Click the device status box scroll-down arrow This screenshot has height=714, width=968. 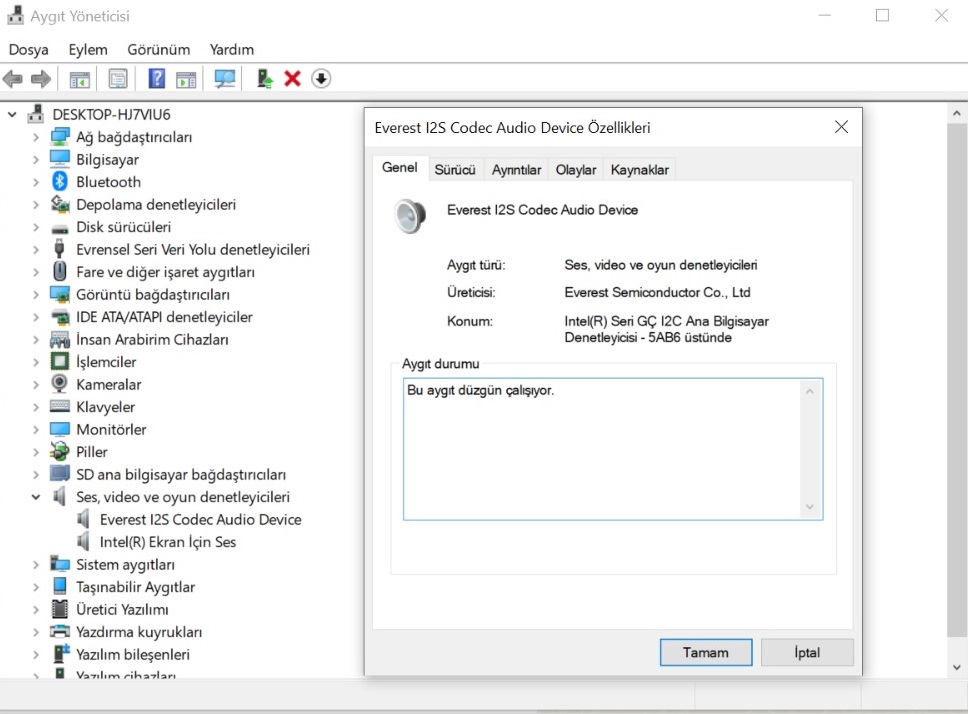point(809,507)
